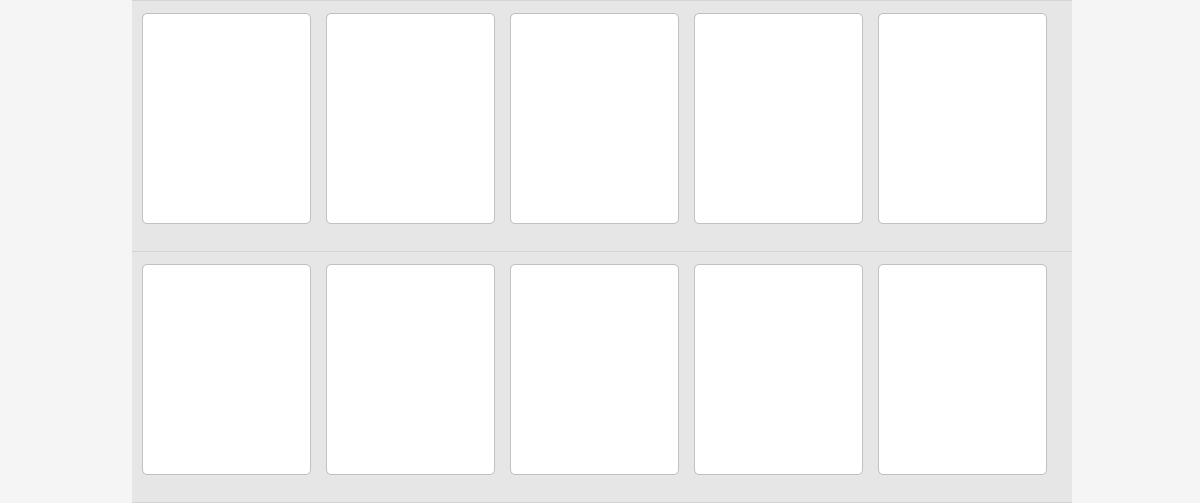1200x503 pixels.
Task: Open the last card in the top row
Action: coord(962,118)
